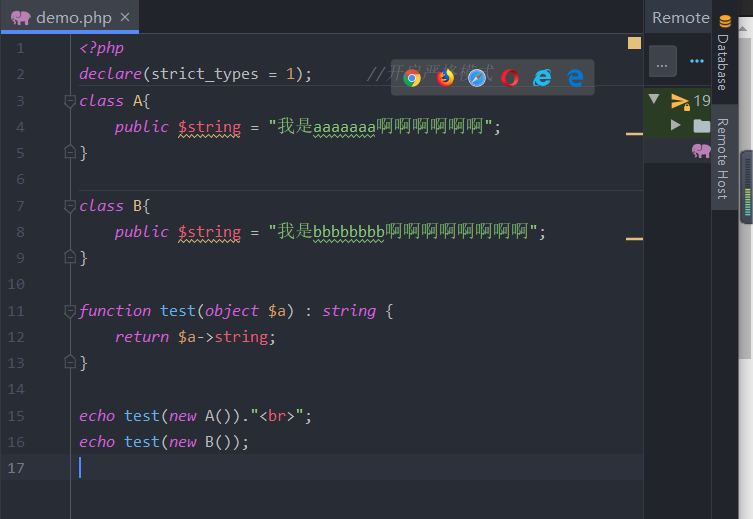753x519 pixels.
Task: Jump to warning marker for line 4 stripe
Action: click(x=634, y=134)
